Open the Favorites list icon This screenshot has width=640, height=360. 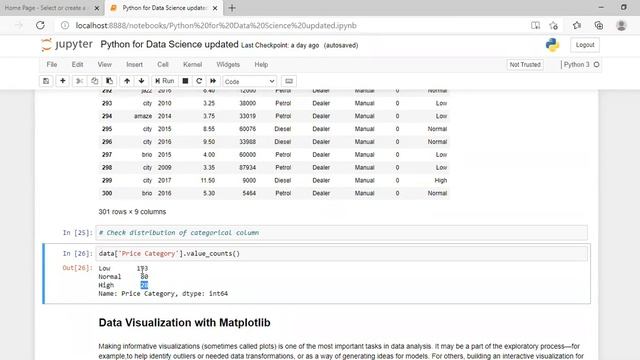pos(577,25)
